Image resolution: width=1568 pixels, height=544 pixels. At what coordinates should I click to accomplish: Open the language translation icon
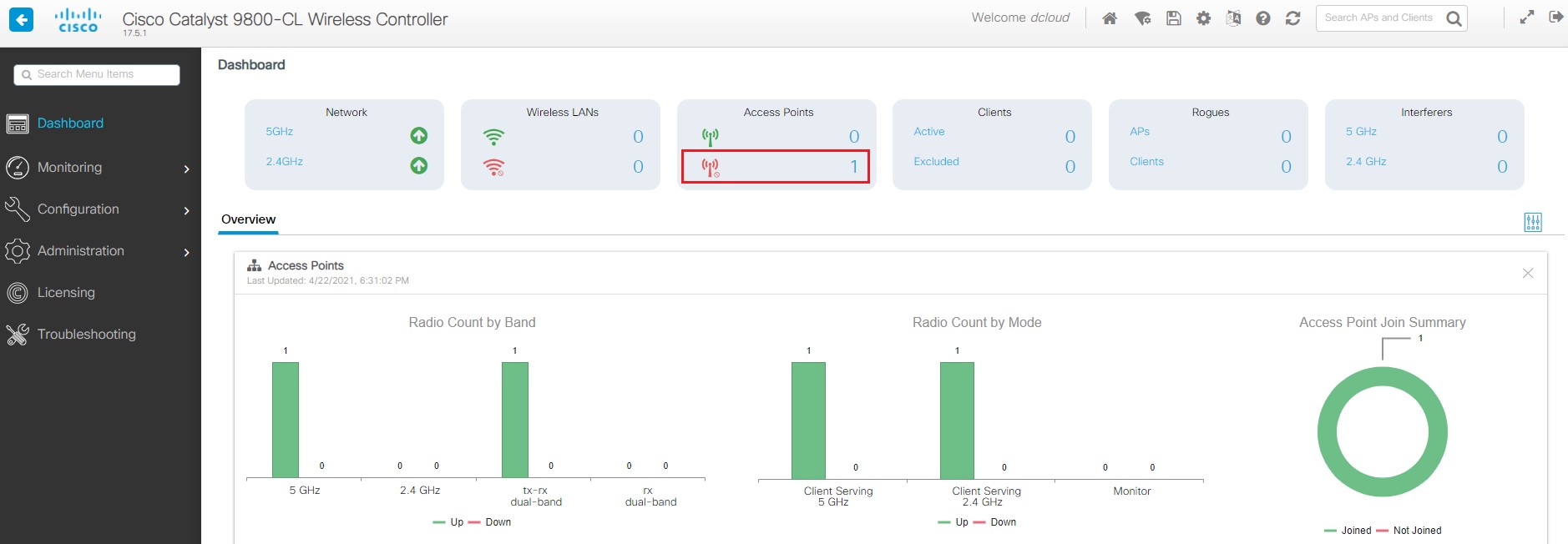[1233, 18]
